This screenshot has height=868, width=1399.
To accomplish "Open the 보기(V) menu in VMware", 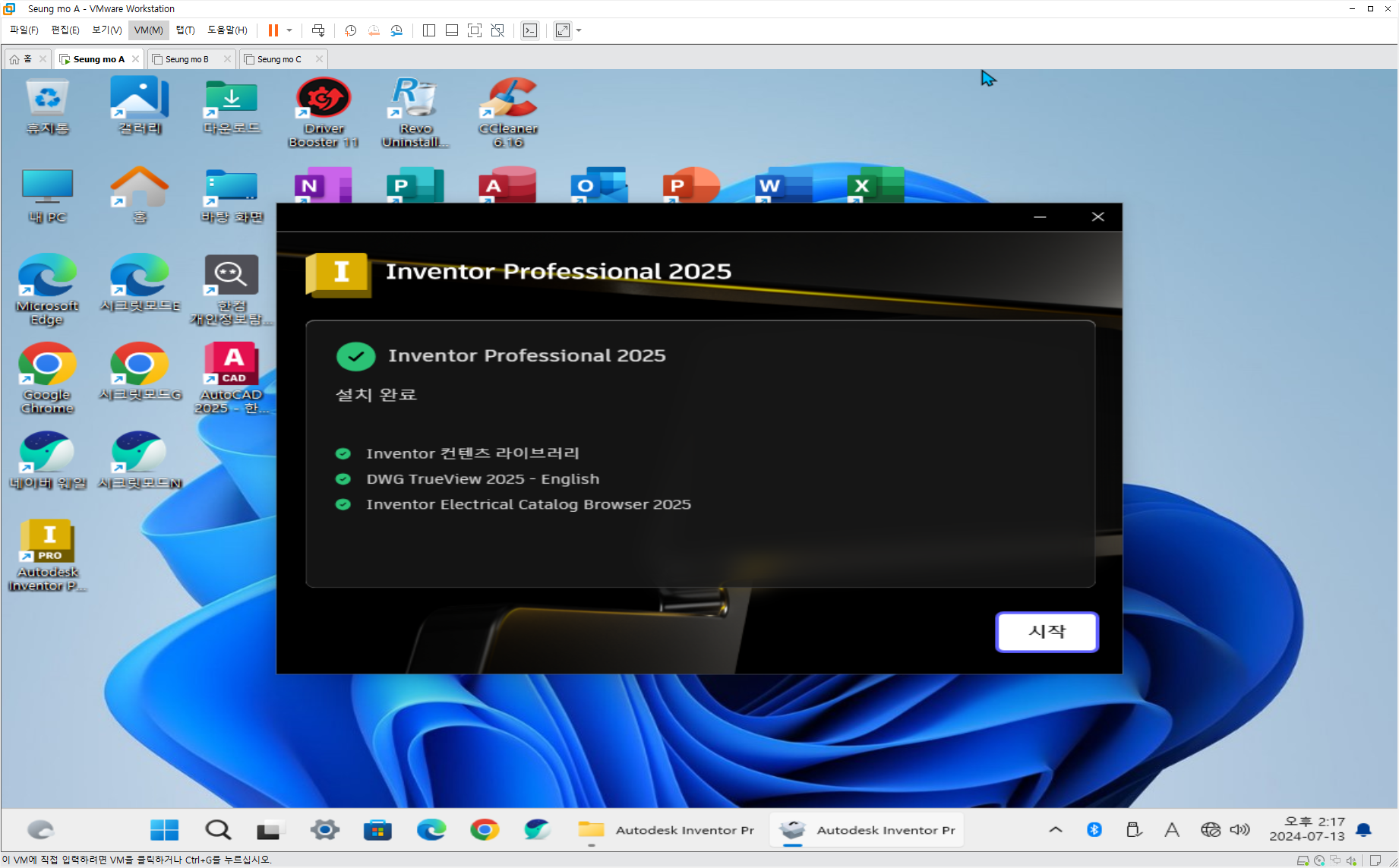I will coord(106,30).
